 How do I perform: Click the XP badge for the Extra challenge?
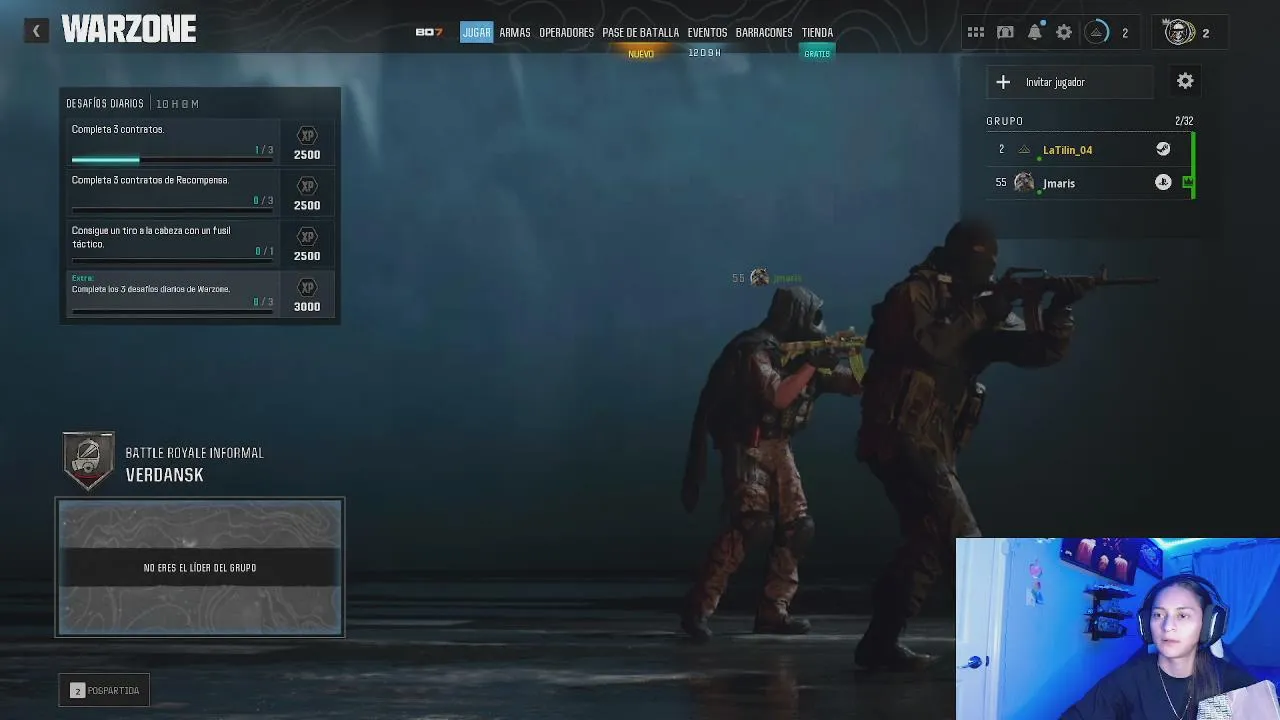click(307, 288)
